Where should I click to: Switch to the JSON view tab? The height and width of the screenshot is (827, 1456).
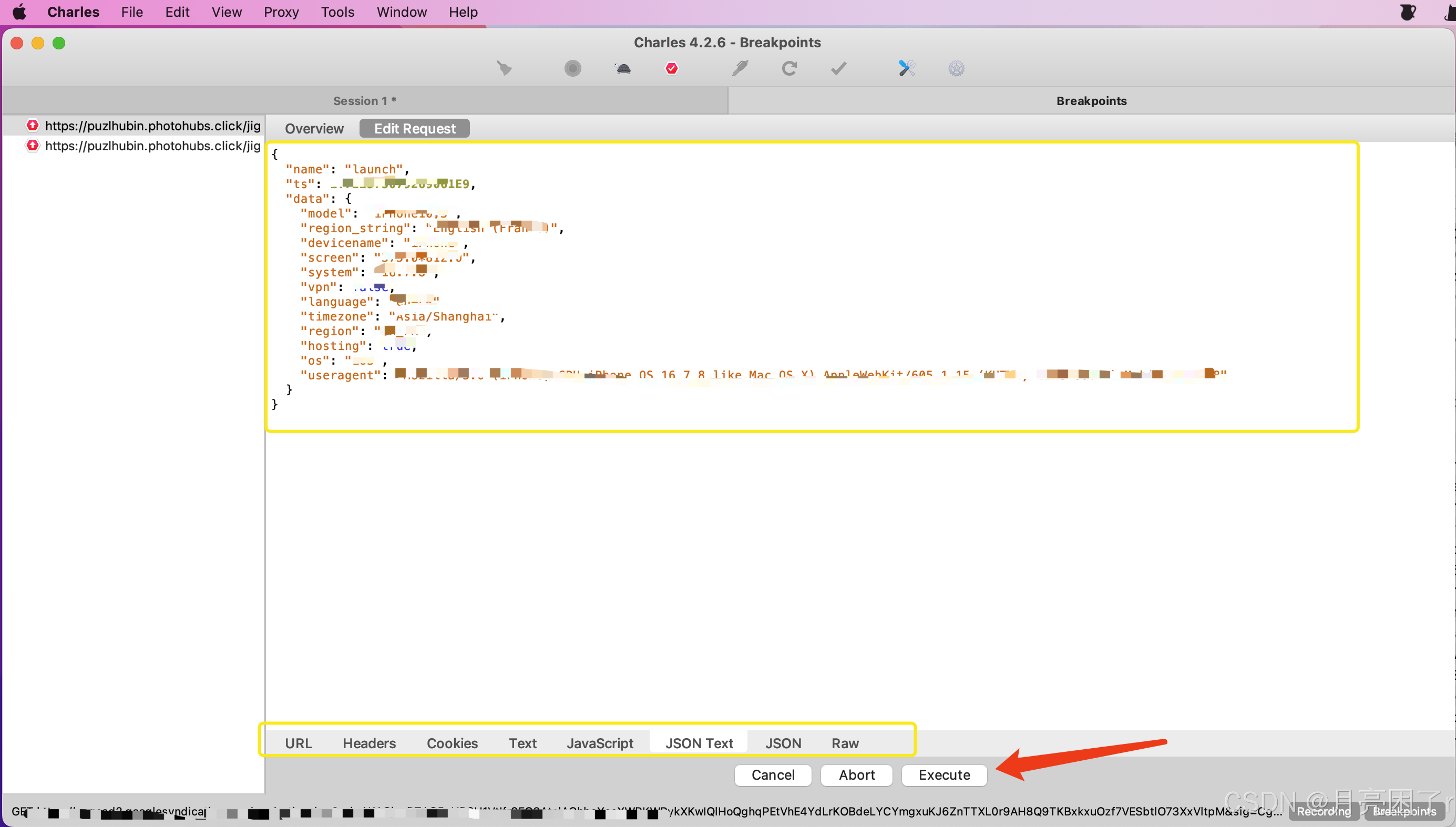click(783, 743)
